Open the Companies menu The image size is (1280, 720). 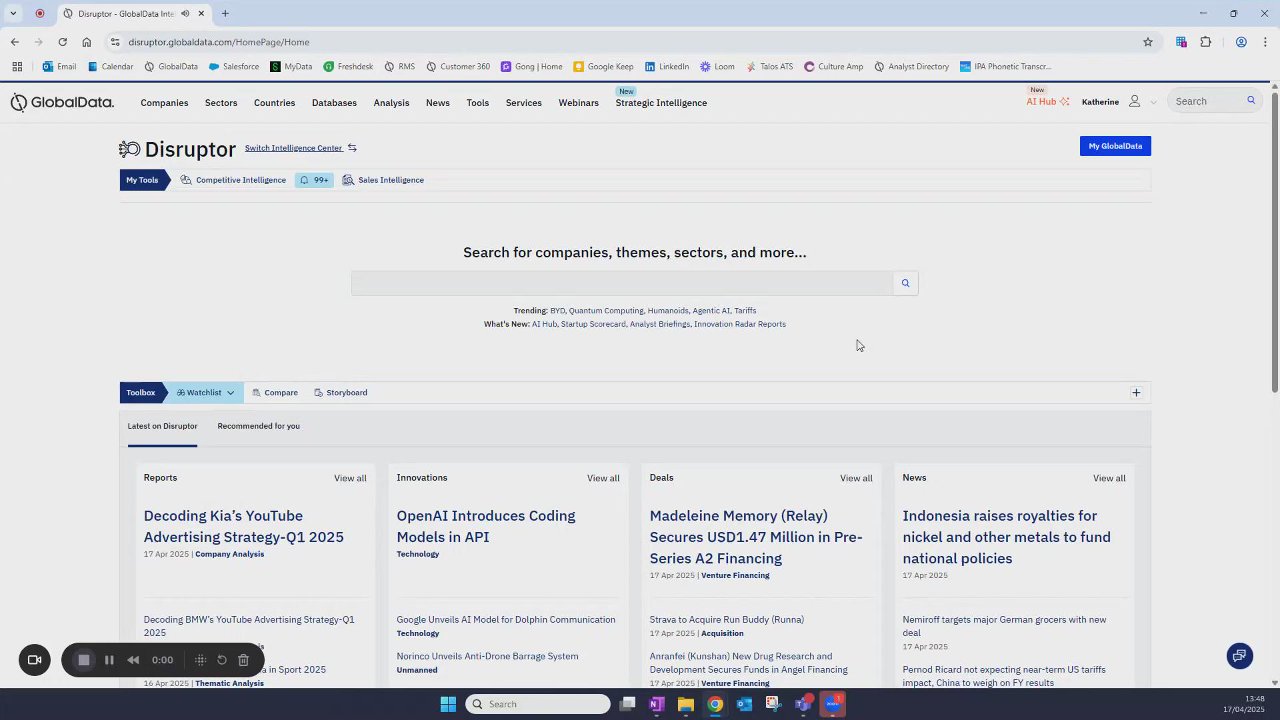click(x=164, y=103)
